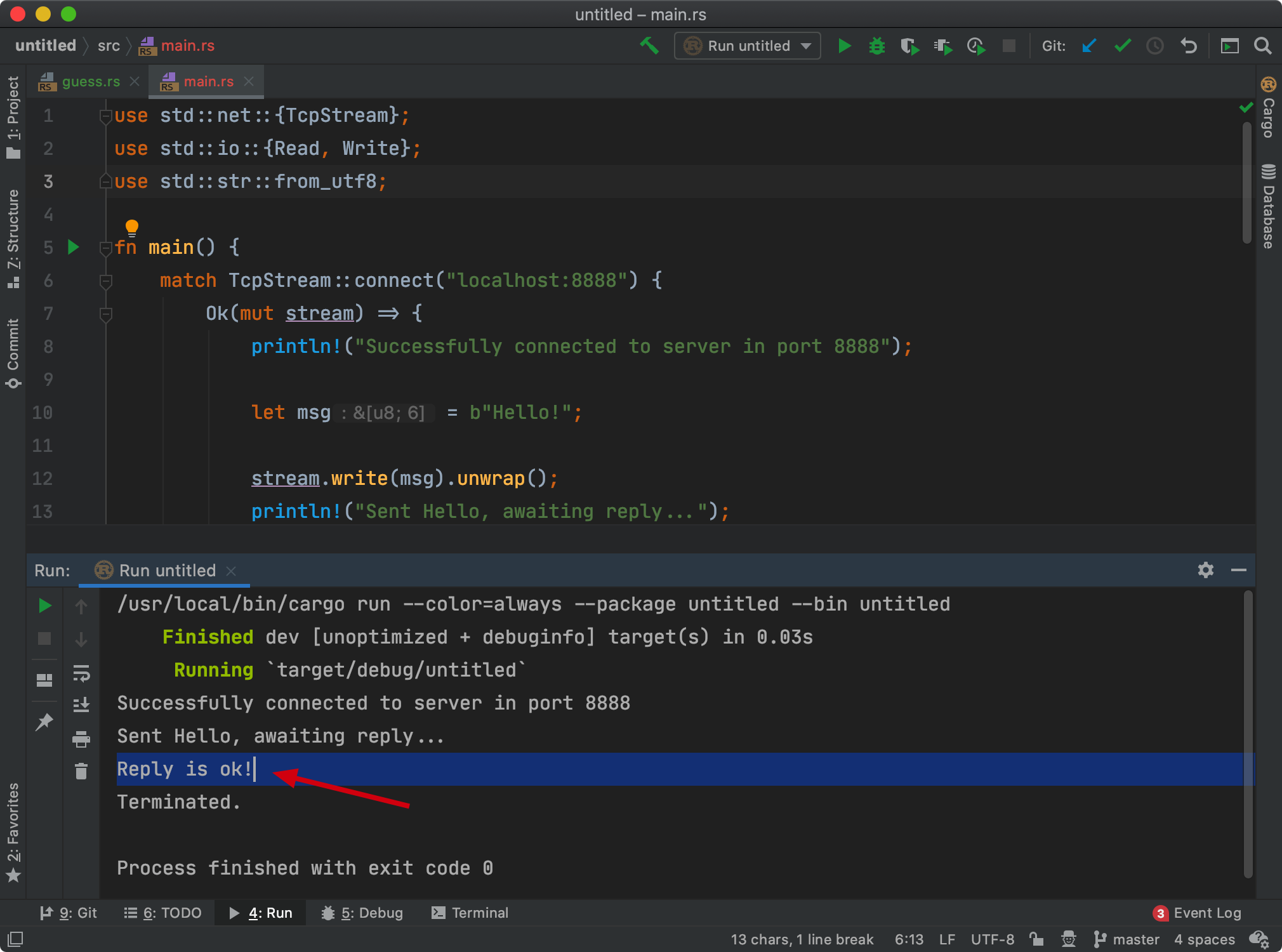The width and height of the screenshot is (1282, 952).
Task: Click Git update project arrow
Action: coord(1089,46)
